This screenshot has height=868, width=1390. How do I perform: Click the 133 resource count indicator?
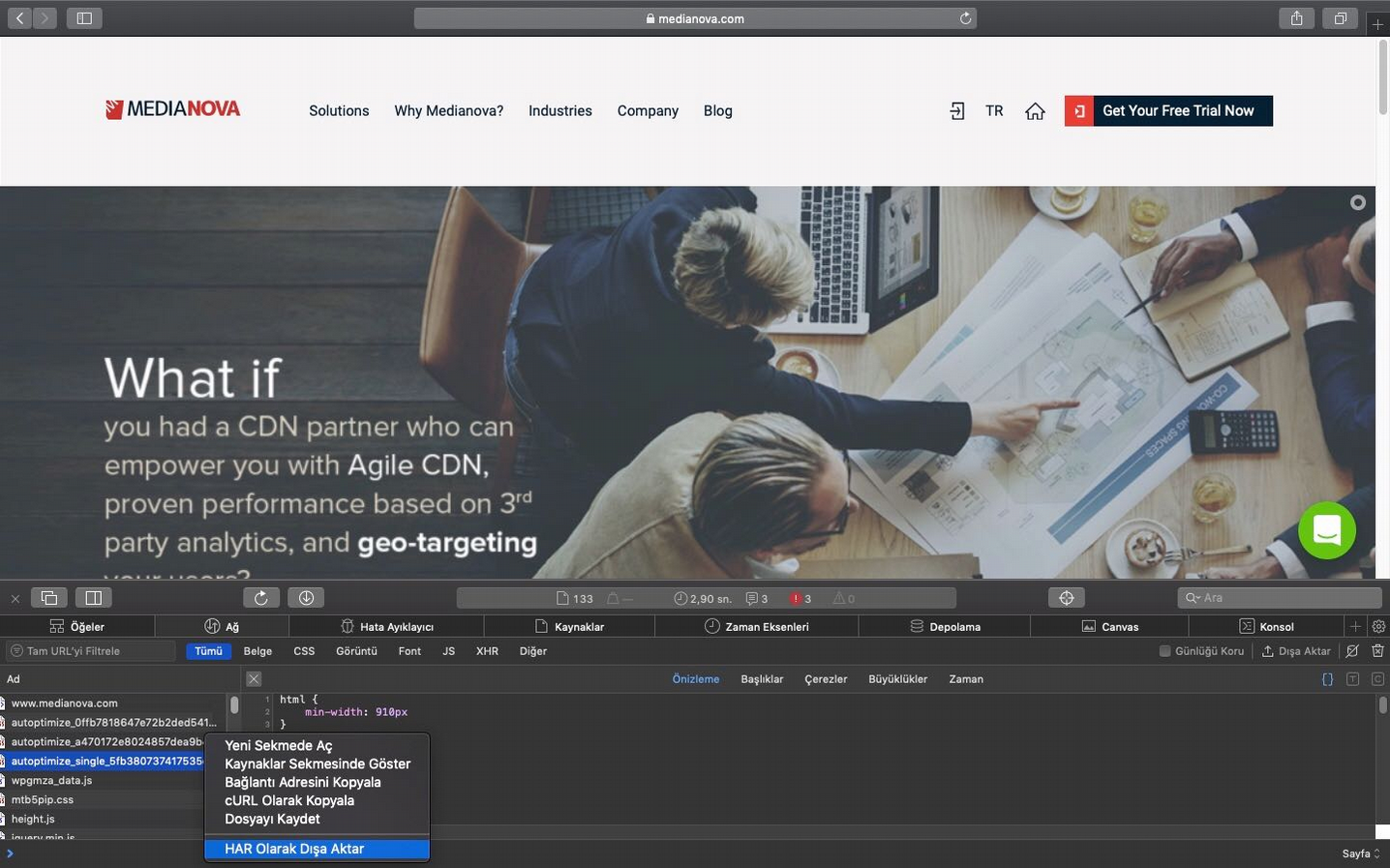click(575, 599)
